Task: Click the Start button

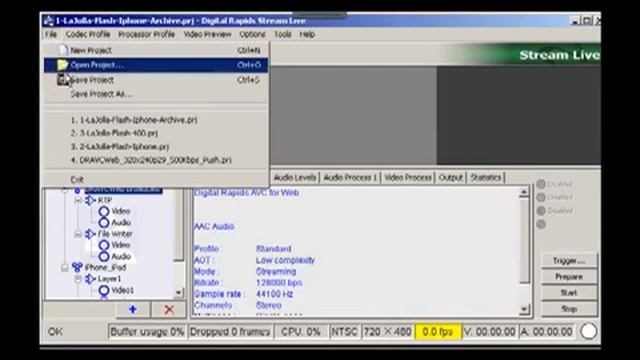Action: pos(569,293)
